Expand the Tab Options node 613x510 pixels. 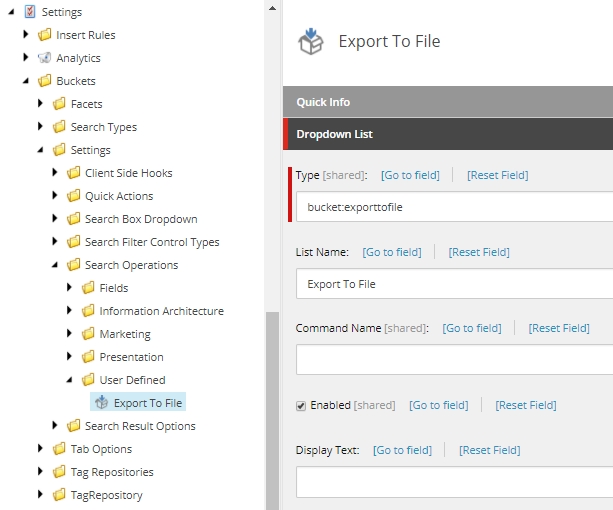point(41,449)
